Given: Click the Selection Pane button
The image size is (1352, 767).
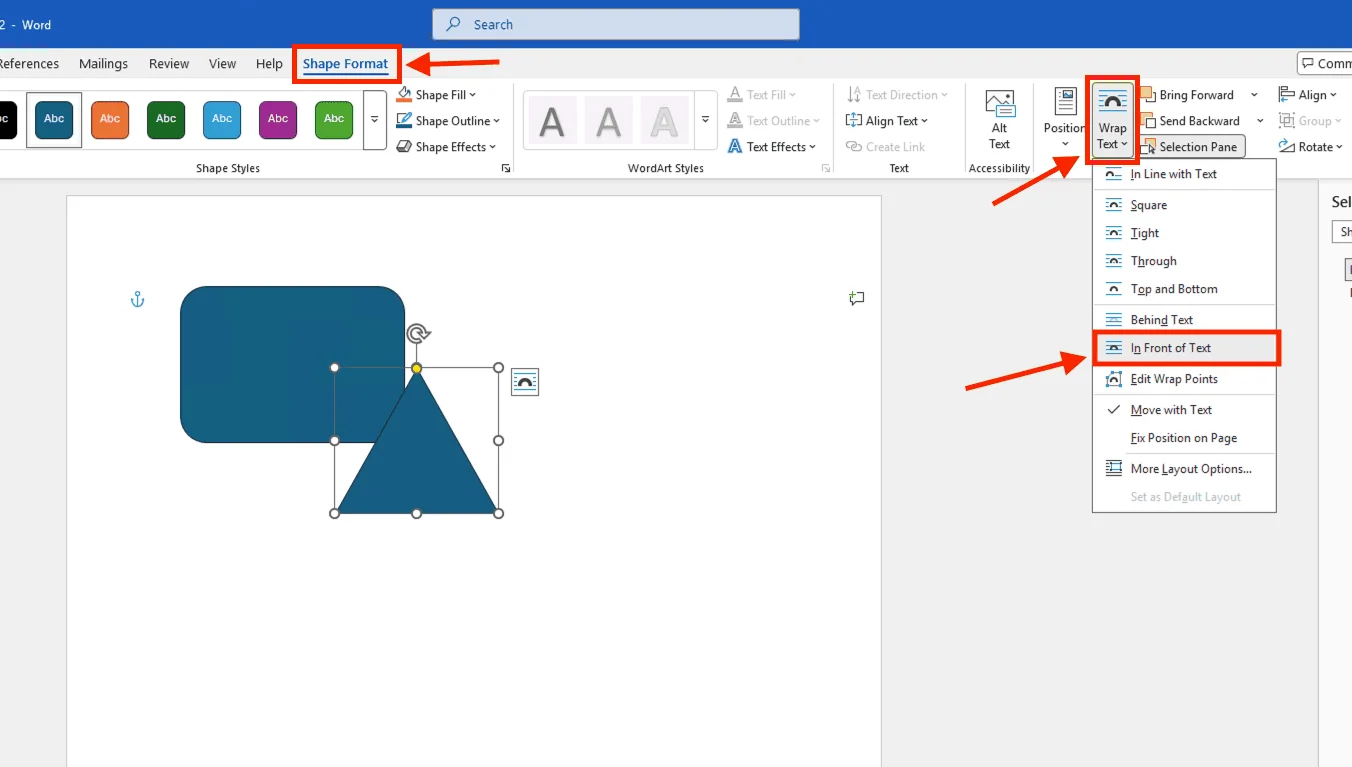Looking at the screenshot, I should (1189, 147).
